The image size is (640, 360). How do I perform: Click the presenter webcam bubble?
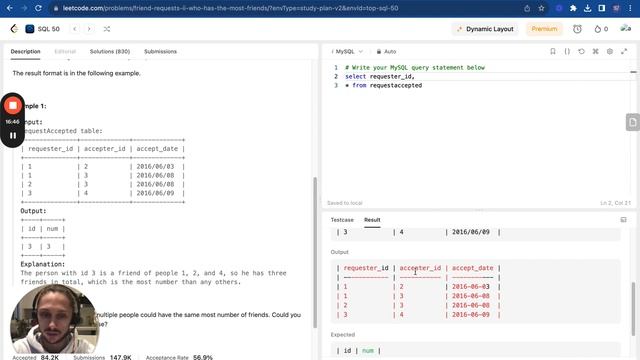click(55, 318)
